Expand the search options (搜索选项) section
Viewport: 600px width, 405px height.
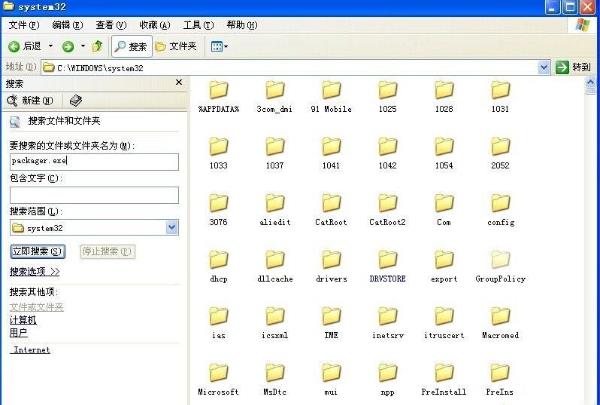coord(35,271)
